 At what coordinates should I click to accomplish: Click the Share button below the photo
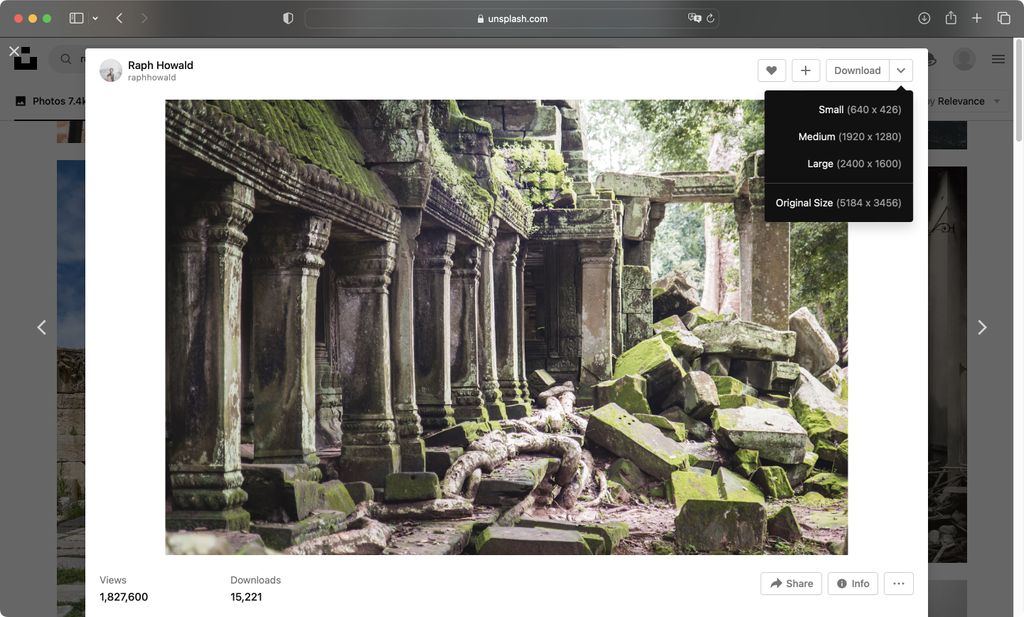790,583
